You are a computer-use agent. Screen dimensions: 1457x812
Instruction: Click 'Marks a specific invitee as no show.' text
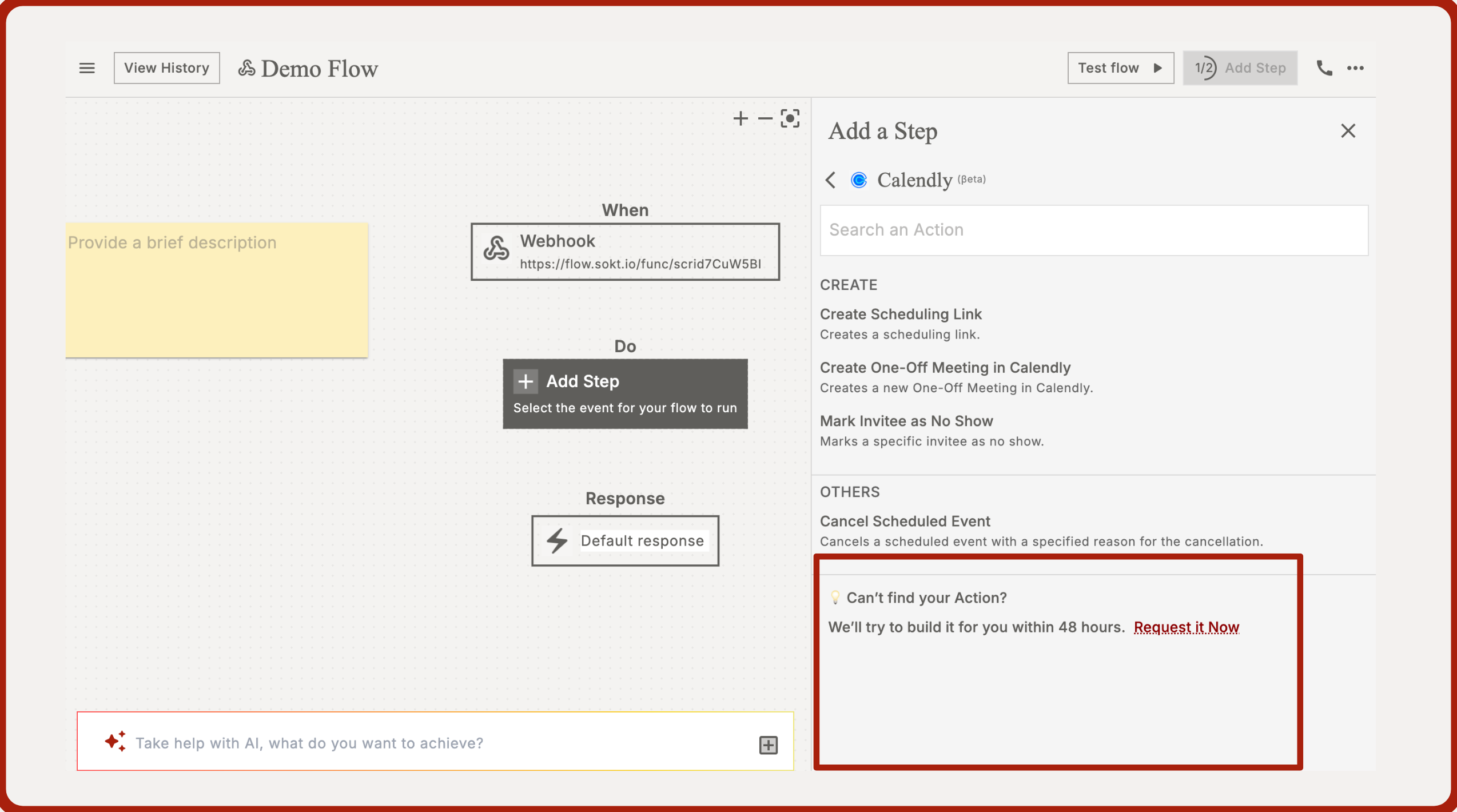(931, 441)
